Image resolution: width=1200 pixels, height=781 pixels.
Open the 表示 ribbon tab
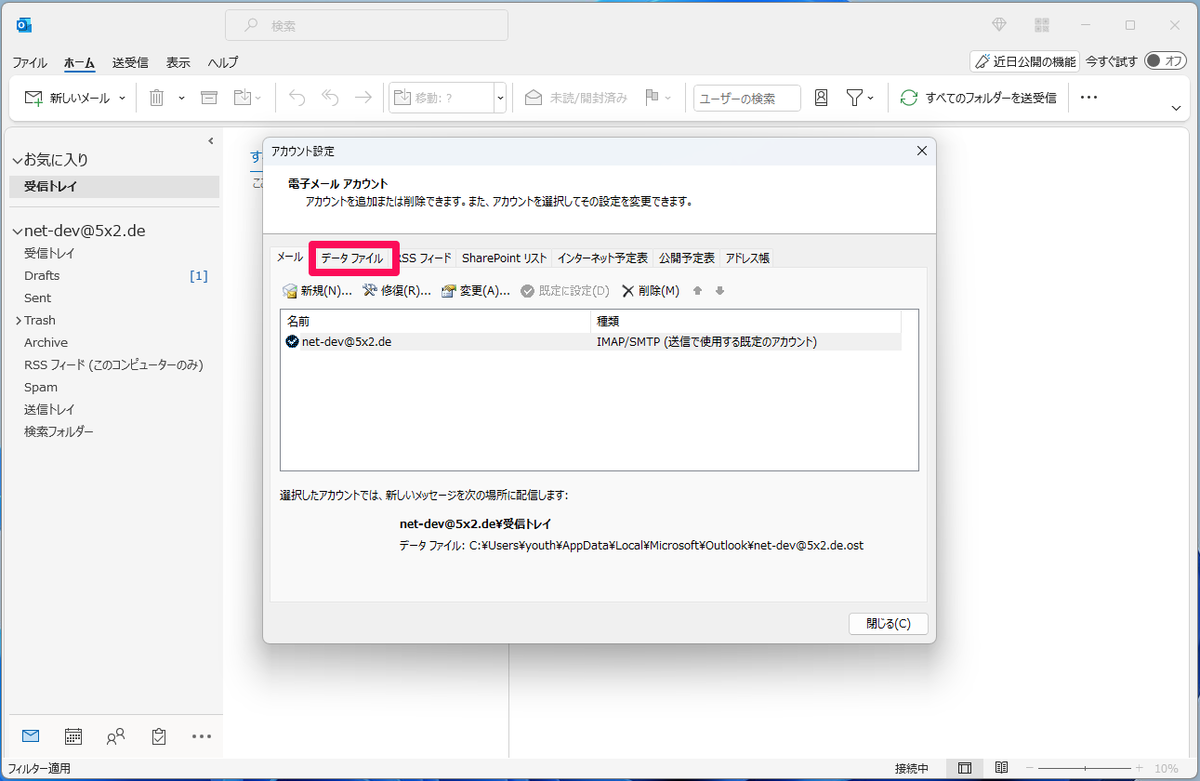tap(178, 62)
